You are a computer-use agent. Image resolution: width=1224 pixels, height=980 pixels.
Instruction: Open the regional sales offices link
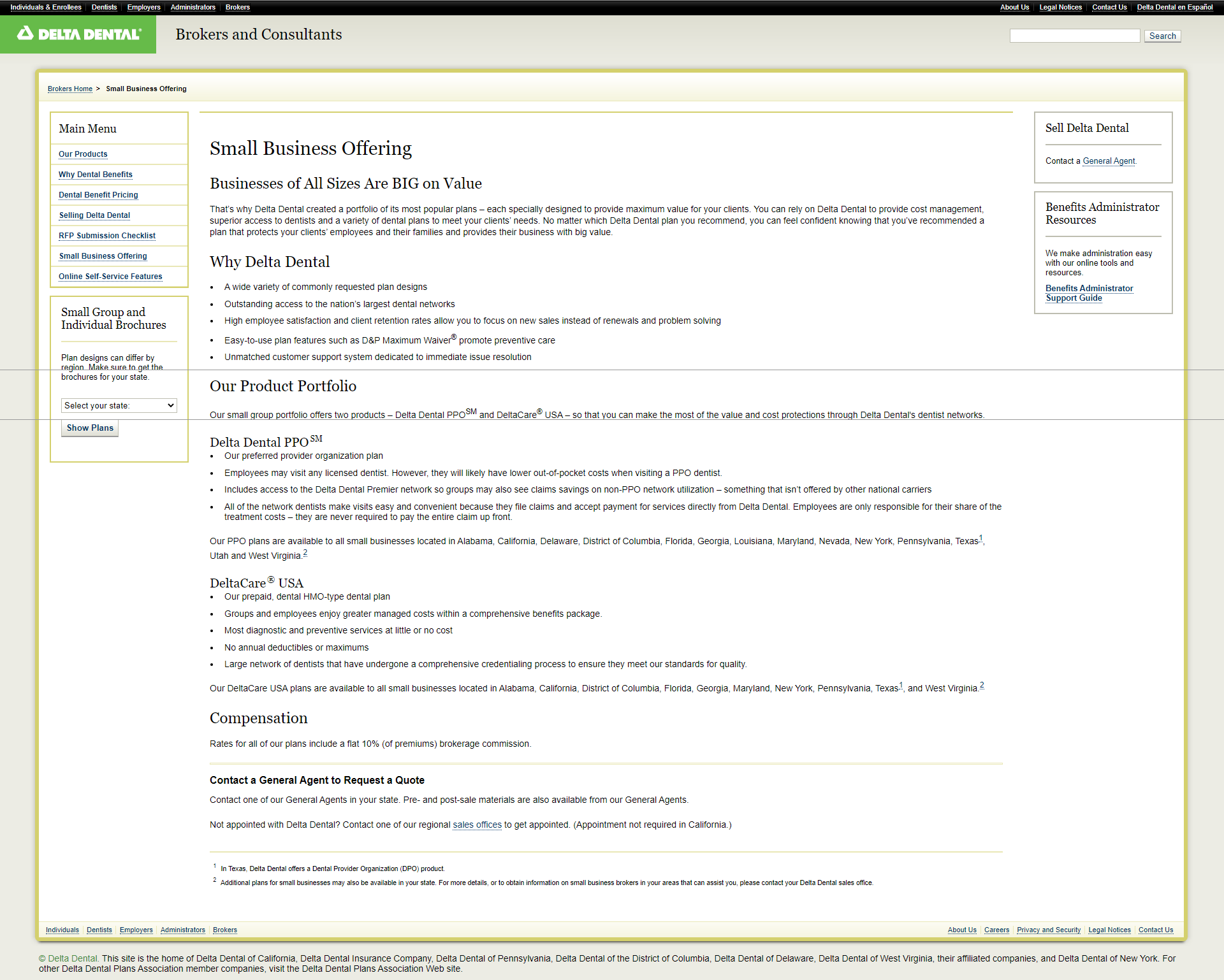point(477,825)
